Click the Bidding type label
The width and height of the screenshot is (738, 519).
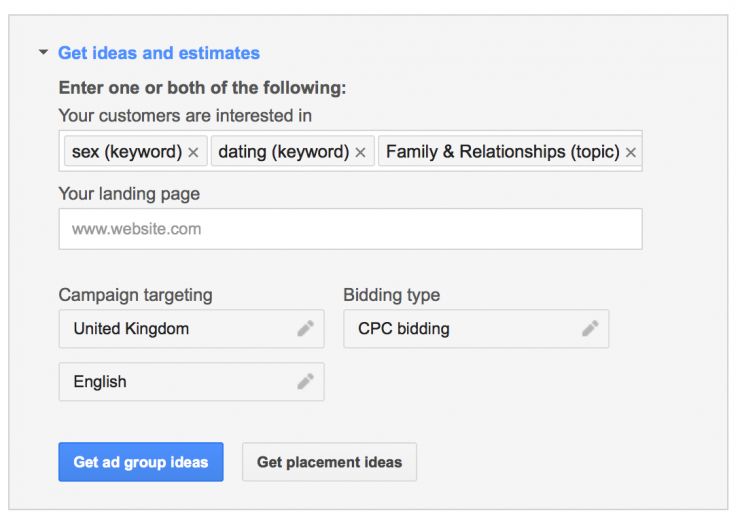(391, 295)
